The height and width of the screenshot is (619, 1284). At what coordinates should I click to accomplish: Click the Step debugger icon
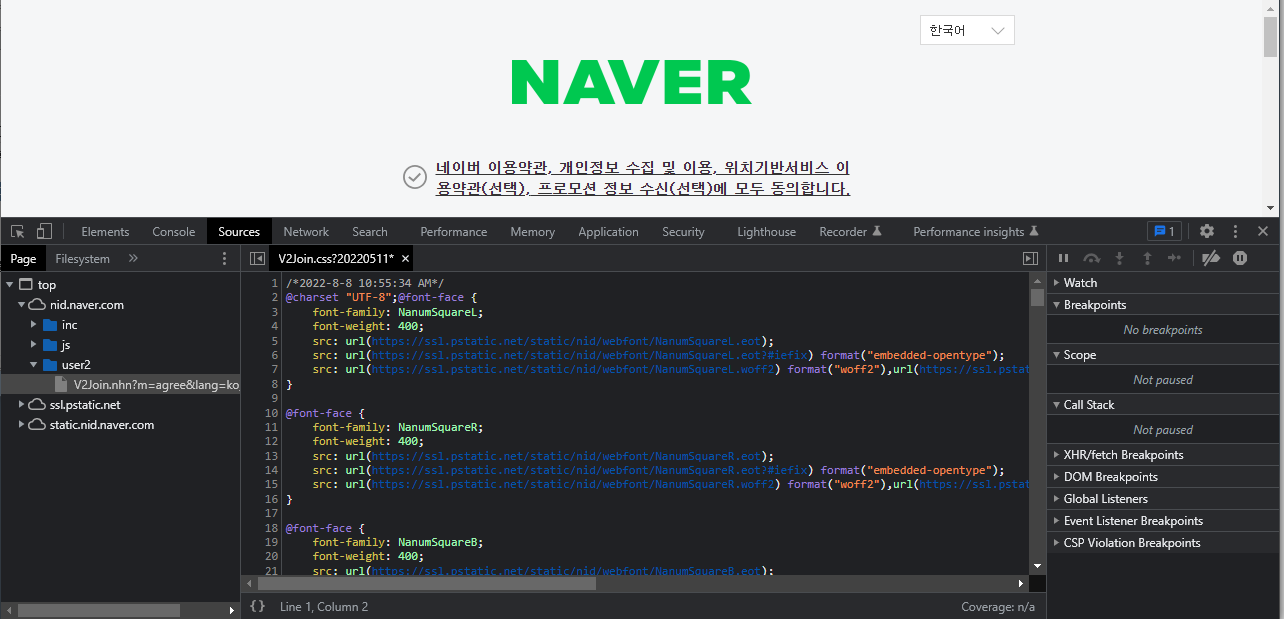[x=1175, y=258]
